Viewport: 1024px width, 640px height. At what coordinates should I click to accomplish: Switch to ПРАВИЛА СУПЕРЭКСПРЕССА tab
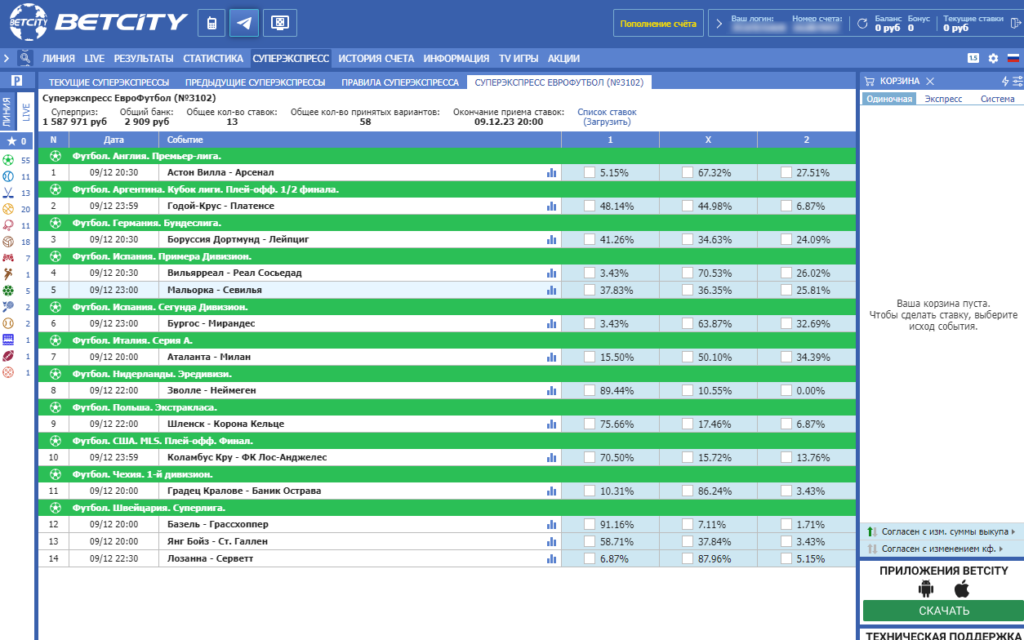pyautogui.click(x=400, y=82)
